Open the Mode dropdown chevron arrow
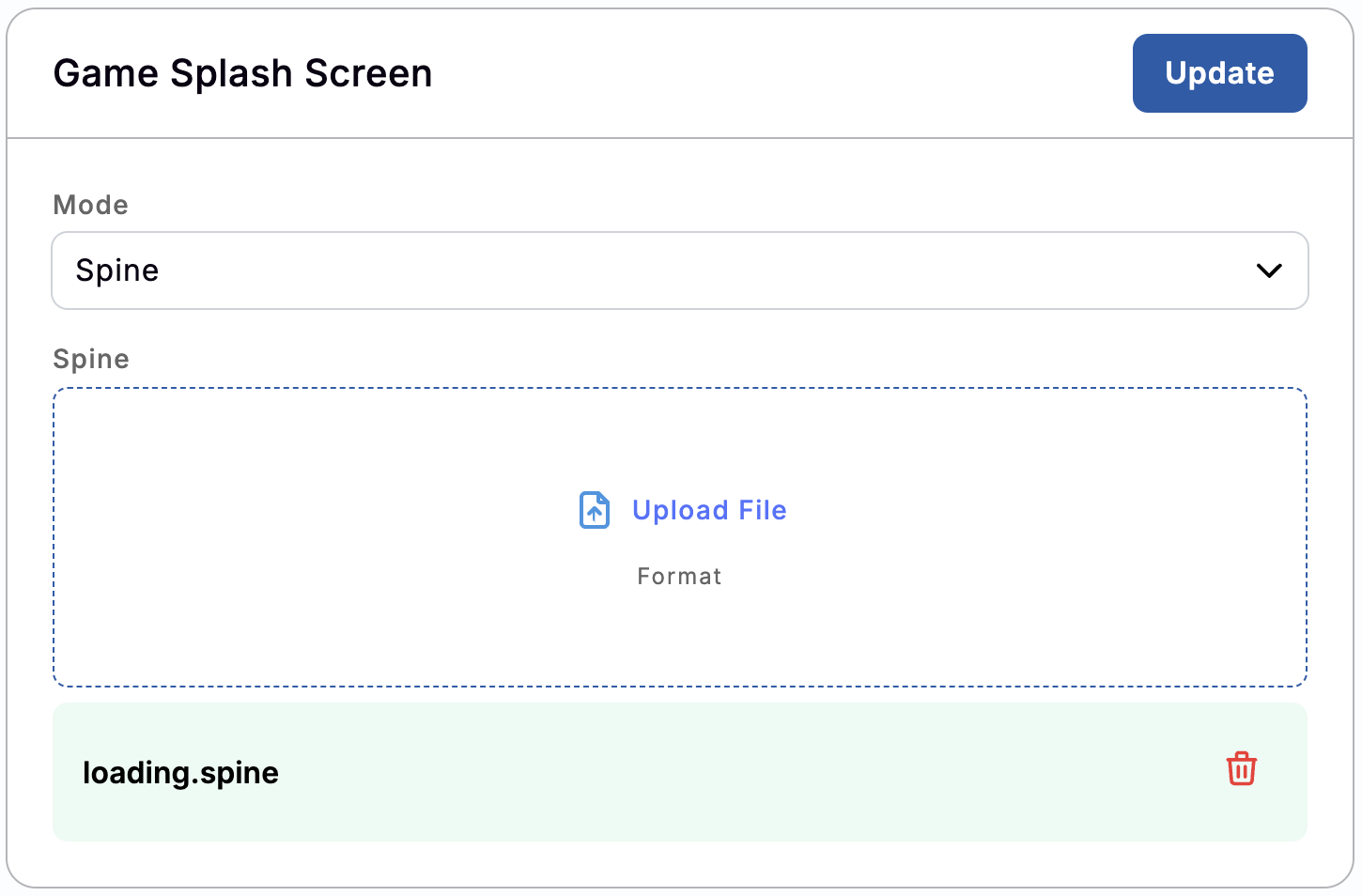Image resolution: width=1362 pixels, height=896 pixels. point(1268,270)
